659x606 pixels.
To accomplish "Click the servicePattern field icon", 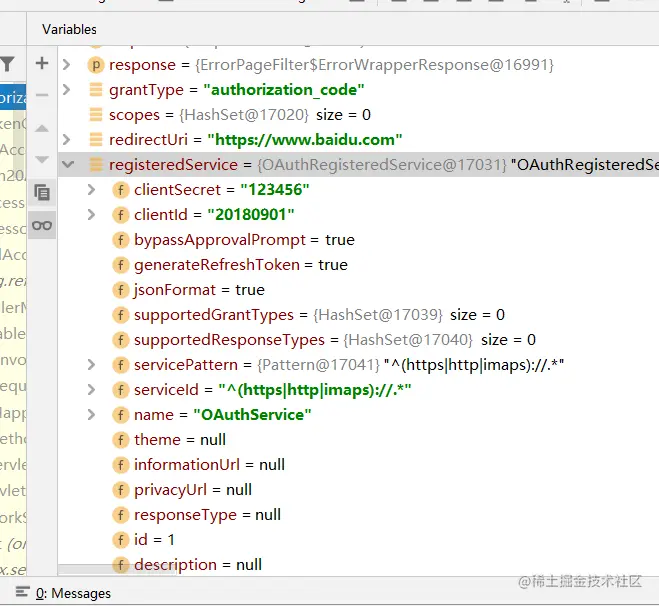I will pyautogui.click(x=121, y=365).
